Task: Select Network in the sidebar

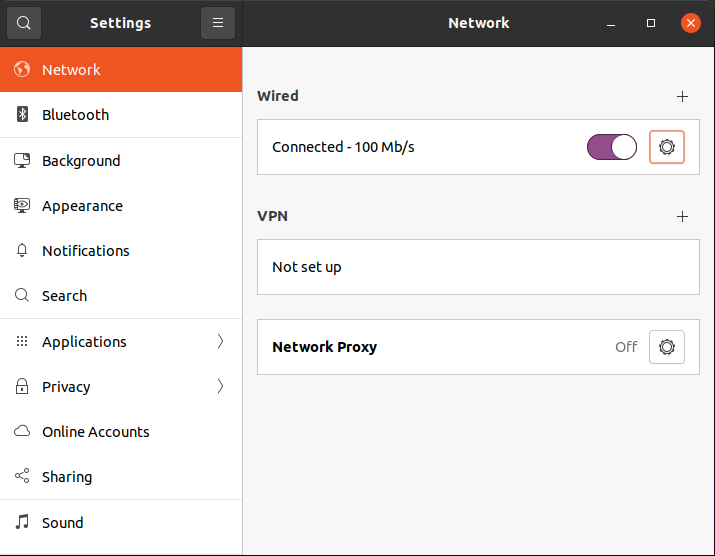Action: tap(121, 69)
